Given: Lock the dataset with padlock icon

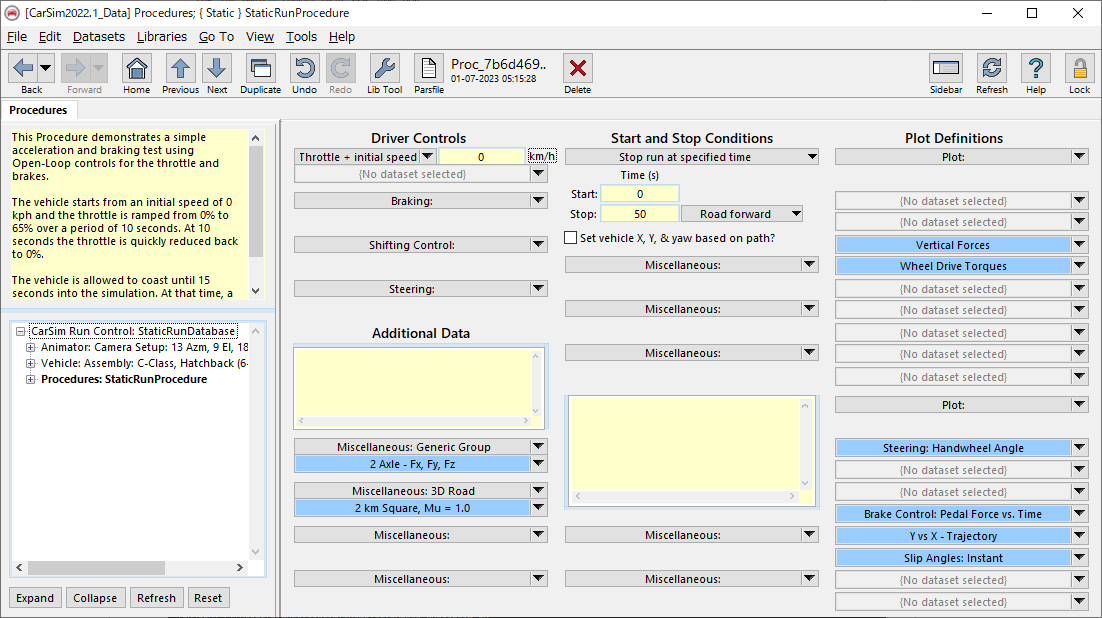Looking at the screenshot, I should 1080,69.
